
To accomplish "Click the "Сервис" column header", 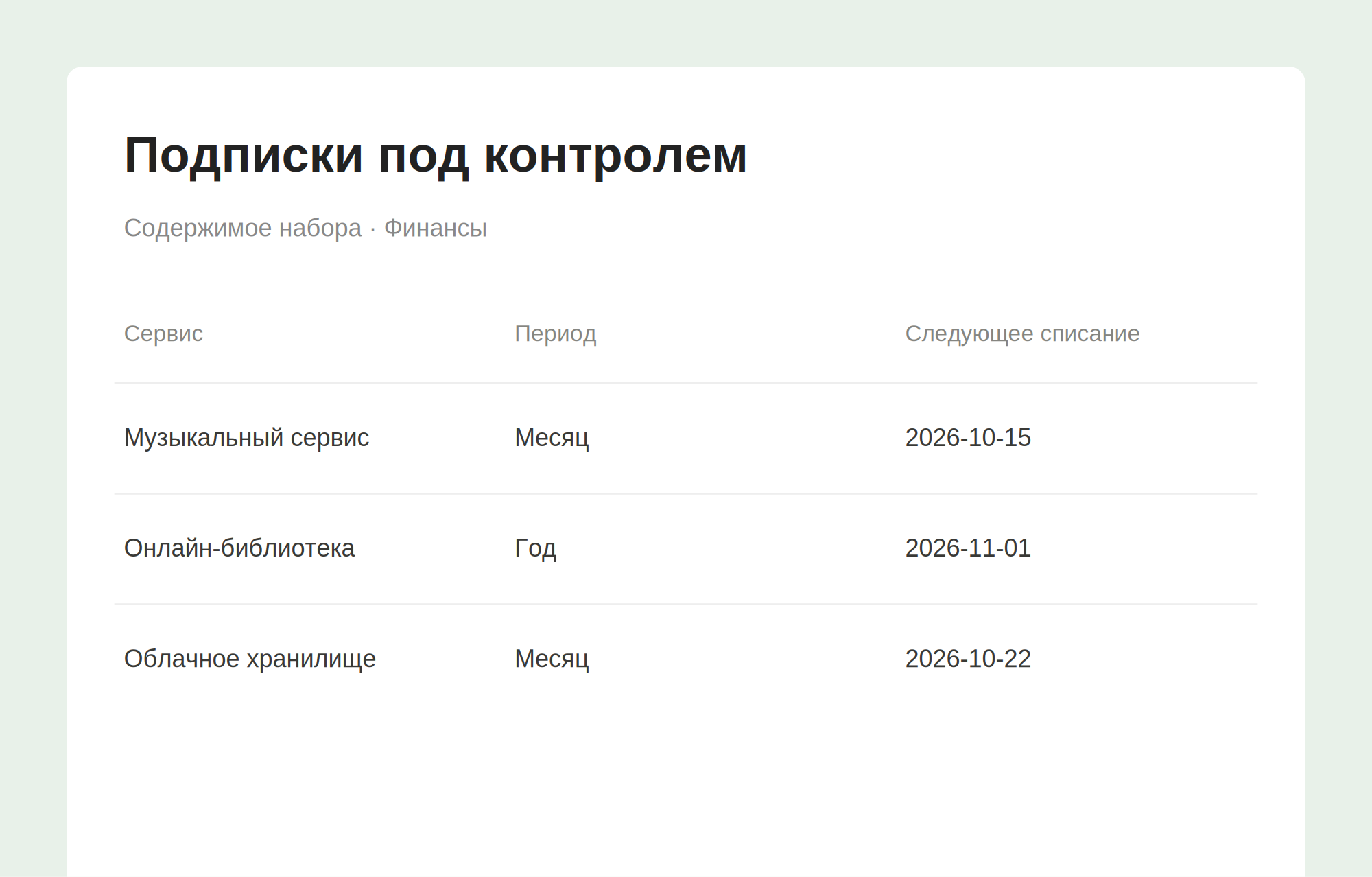I will pos(163,334).
